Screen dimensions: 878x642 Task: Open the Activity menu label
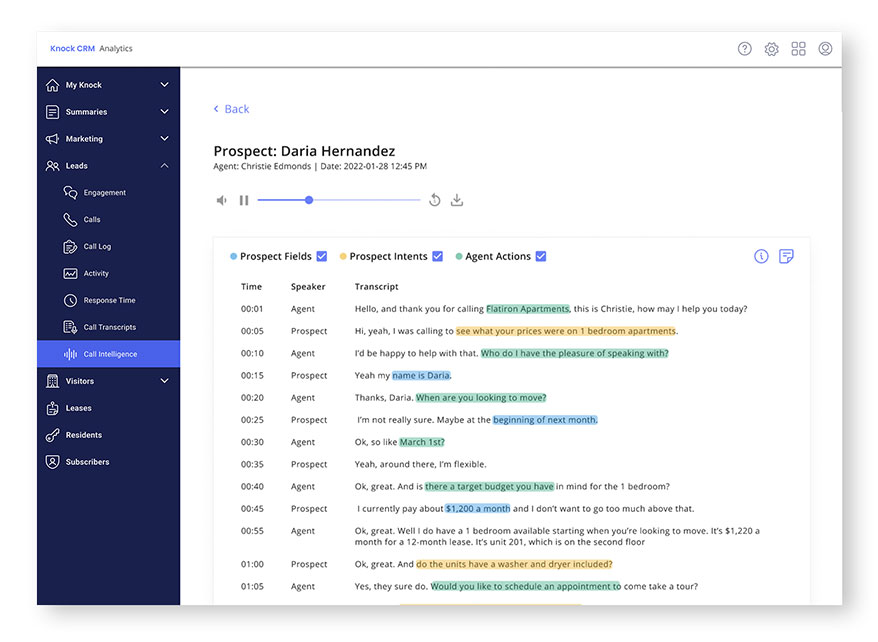(96, 273)
